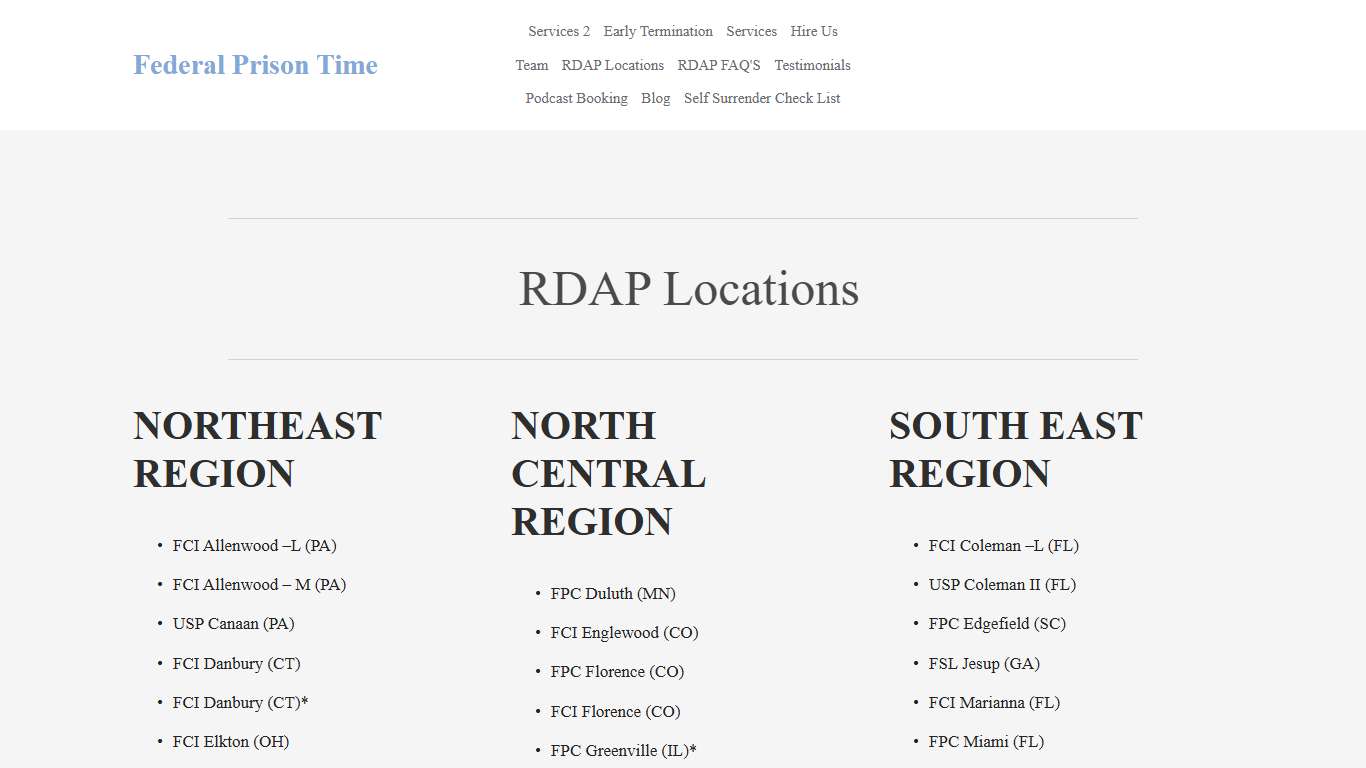Viewport: 1366px width, 768px height.
Task: Click the FPC Miami (FL) listing
Action: pos(986,741)
